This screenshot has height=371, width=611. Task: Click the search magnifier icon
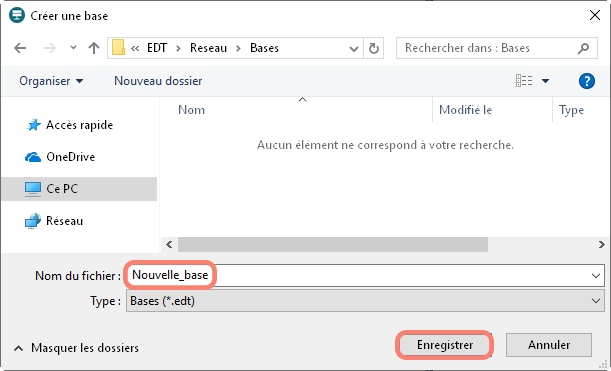583,48
